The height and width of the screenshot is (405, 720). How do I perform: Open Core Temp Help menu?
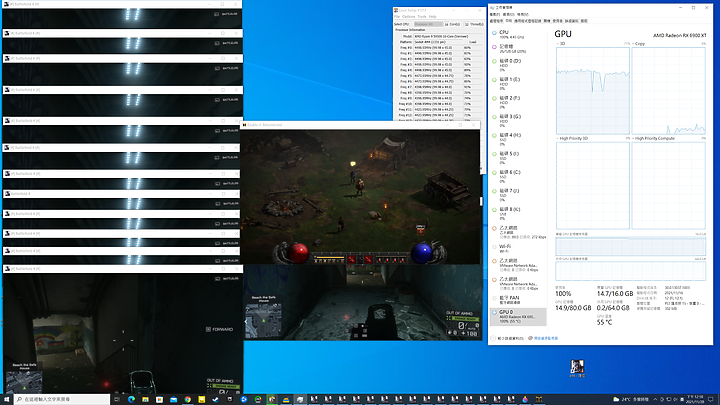point(433,17)
